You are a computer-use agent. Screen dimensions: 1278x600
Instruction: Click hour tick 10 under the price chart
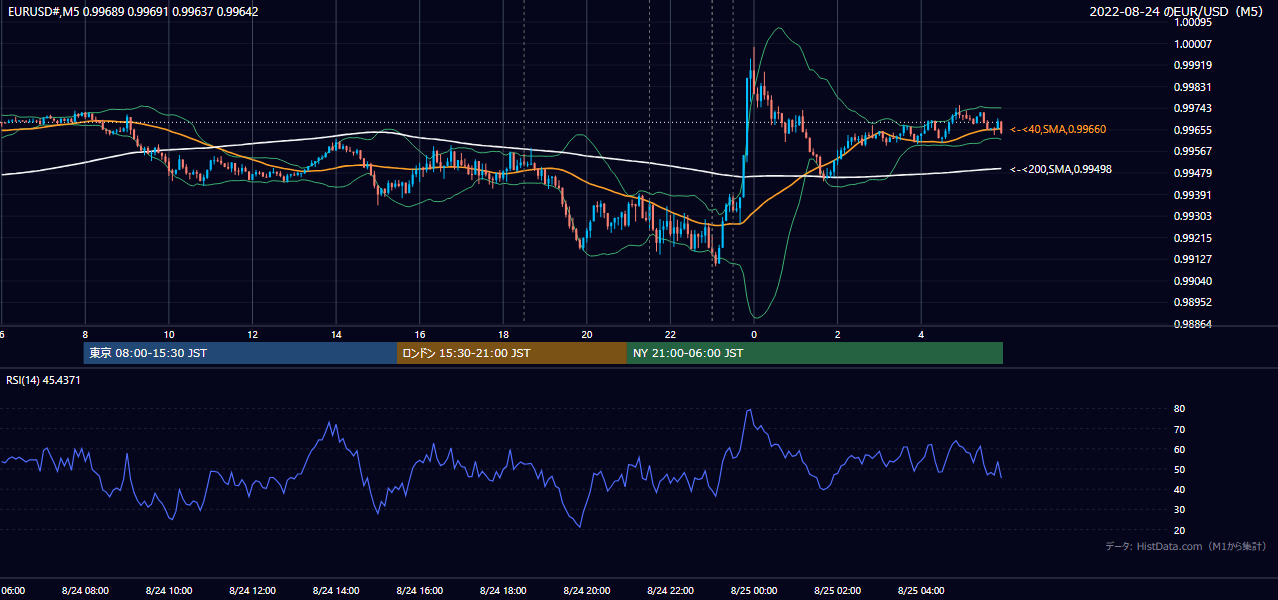(x=169, y=334)
